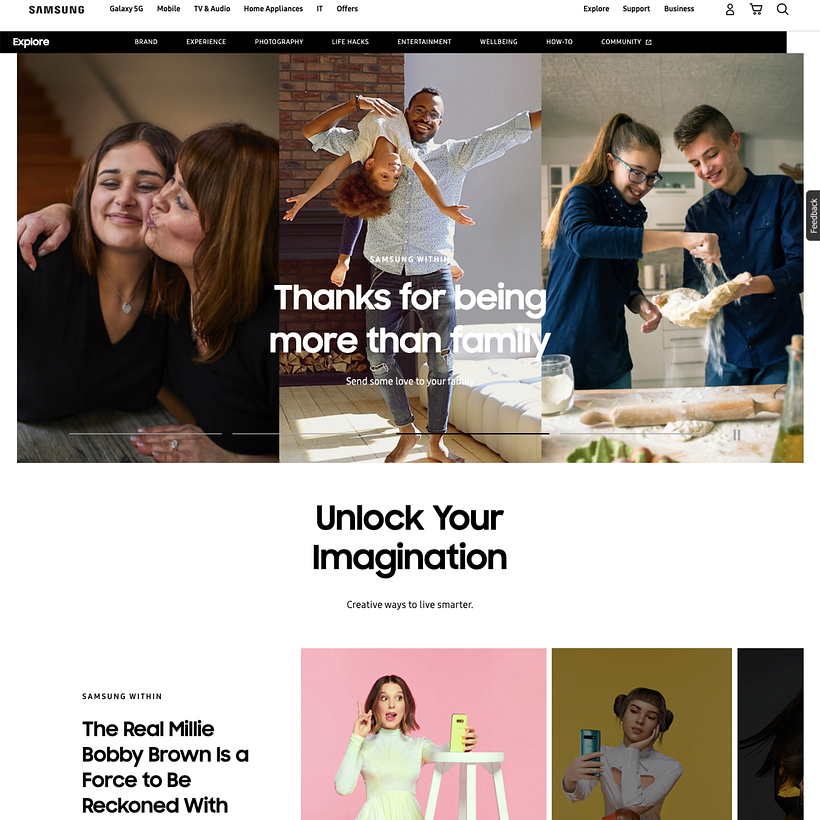The height and width of the screenshot is (820, 820).
Task: Go to Life Hacks section
Action: tap(350, 42)
